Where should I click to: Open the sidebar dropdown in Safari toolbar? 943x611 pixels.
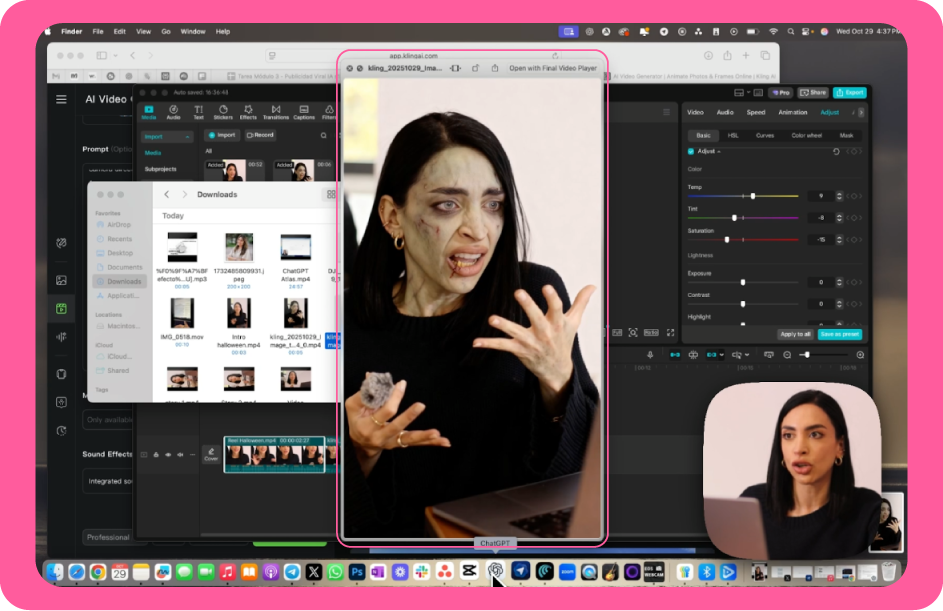pyautogui.click(x=115, y=55)
